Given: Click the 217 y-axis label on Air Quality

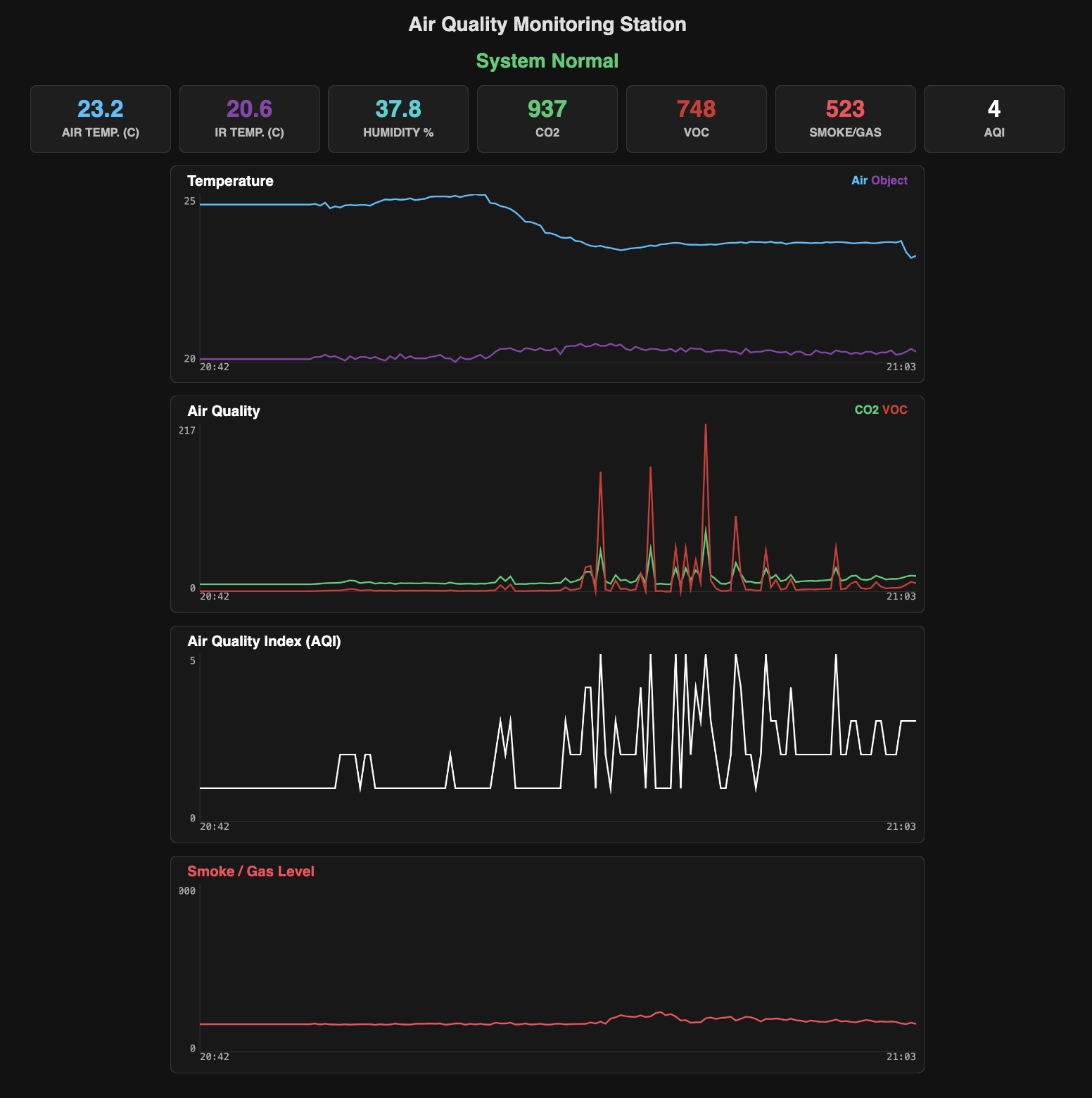Looking at the screenshot, I should point(187,431).
